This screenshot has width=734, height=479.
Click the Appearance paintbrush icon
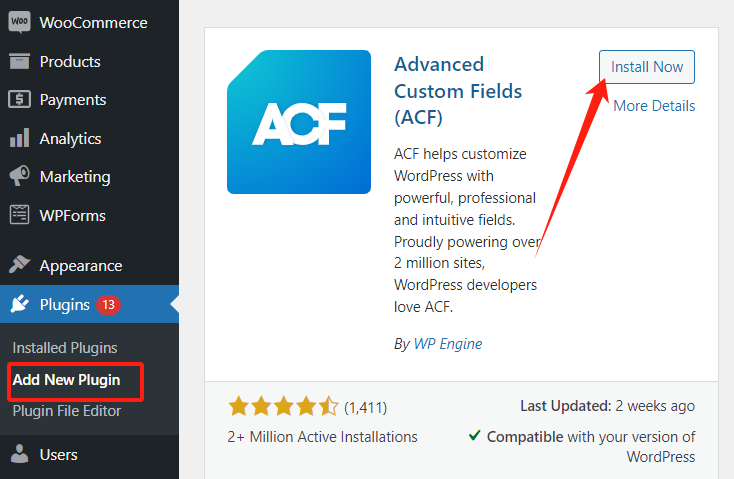[19, 266]
